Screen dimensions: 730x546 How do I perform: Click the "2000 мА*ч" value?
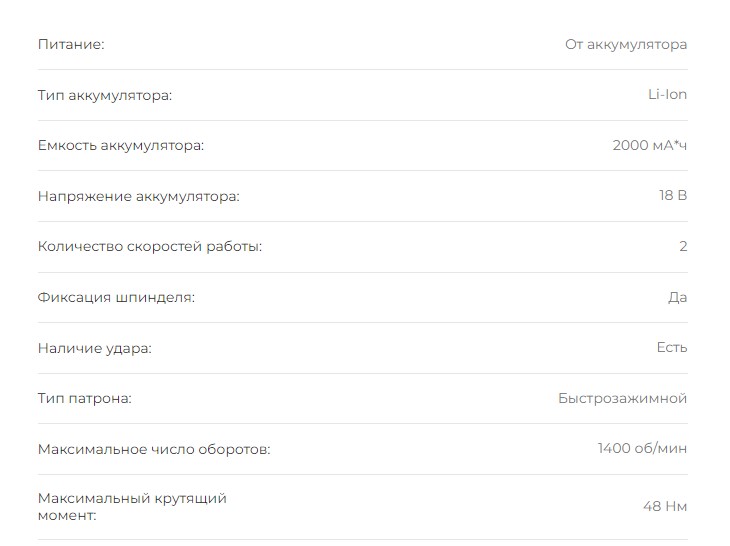(649, 146)
